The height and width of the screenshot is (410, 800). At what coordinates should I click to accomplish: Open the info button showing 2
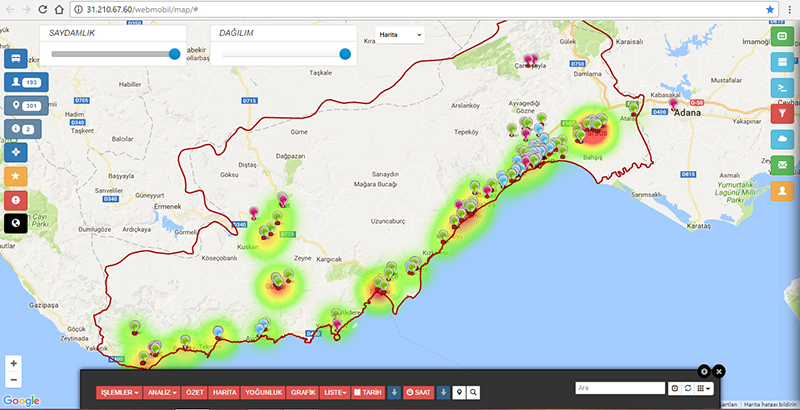tap(23, 129)
